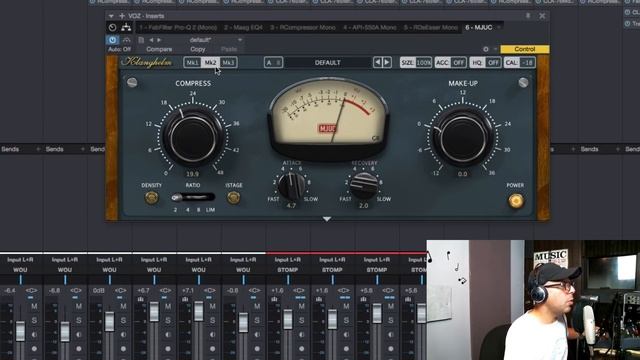The width and height of the screenshot is (640, 360).
Task: Select the API-550A Mono insert tab
Action: point(370,27)
